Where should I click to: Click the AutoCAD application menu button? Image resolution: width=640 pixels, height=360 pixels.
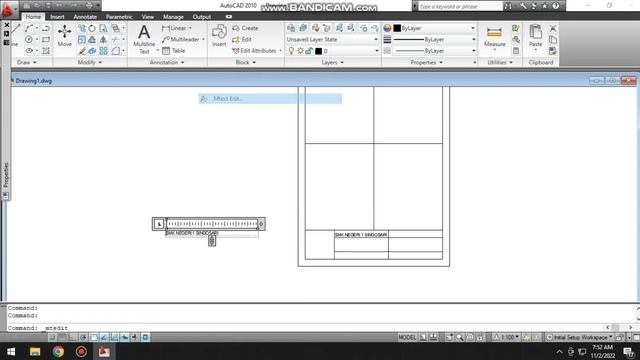tap(8, 9)
